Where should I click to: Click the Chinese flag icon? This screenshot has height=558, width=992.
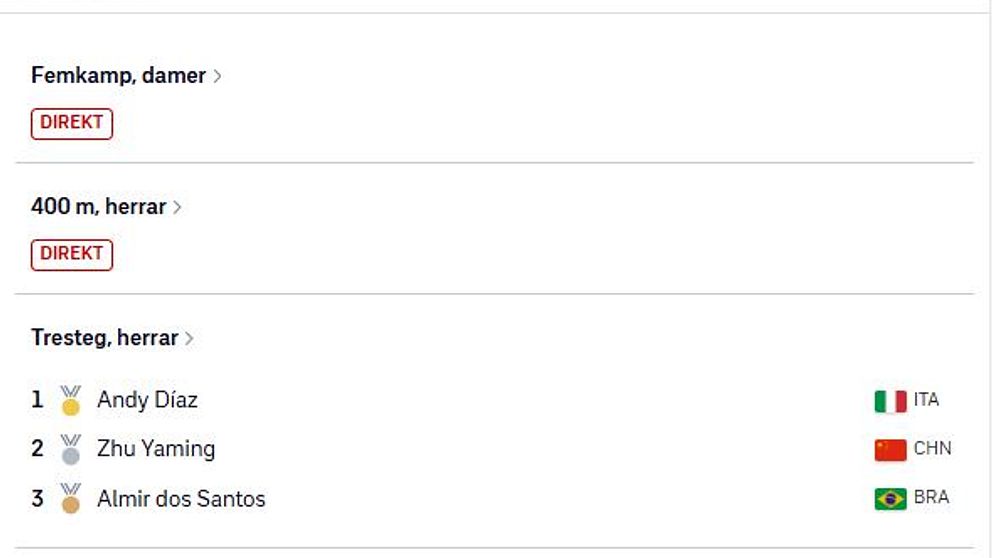click(891, 450)
